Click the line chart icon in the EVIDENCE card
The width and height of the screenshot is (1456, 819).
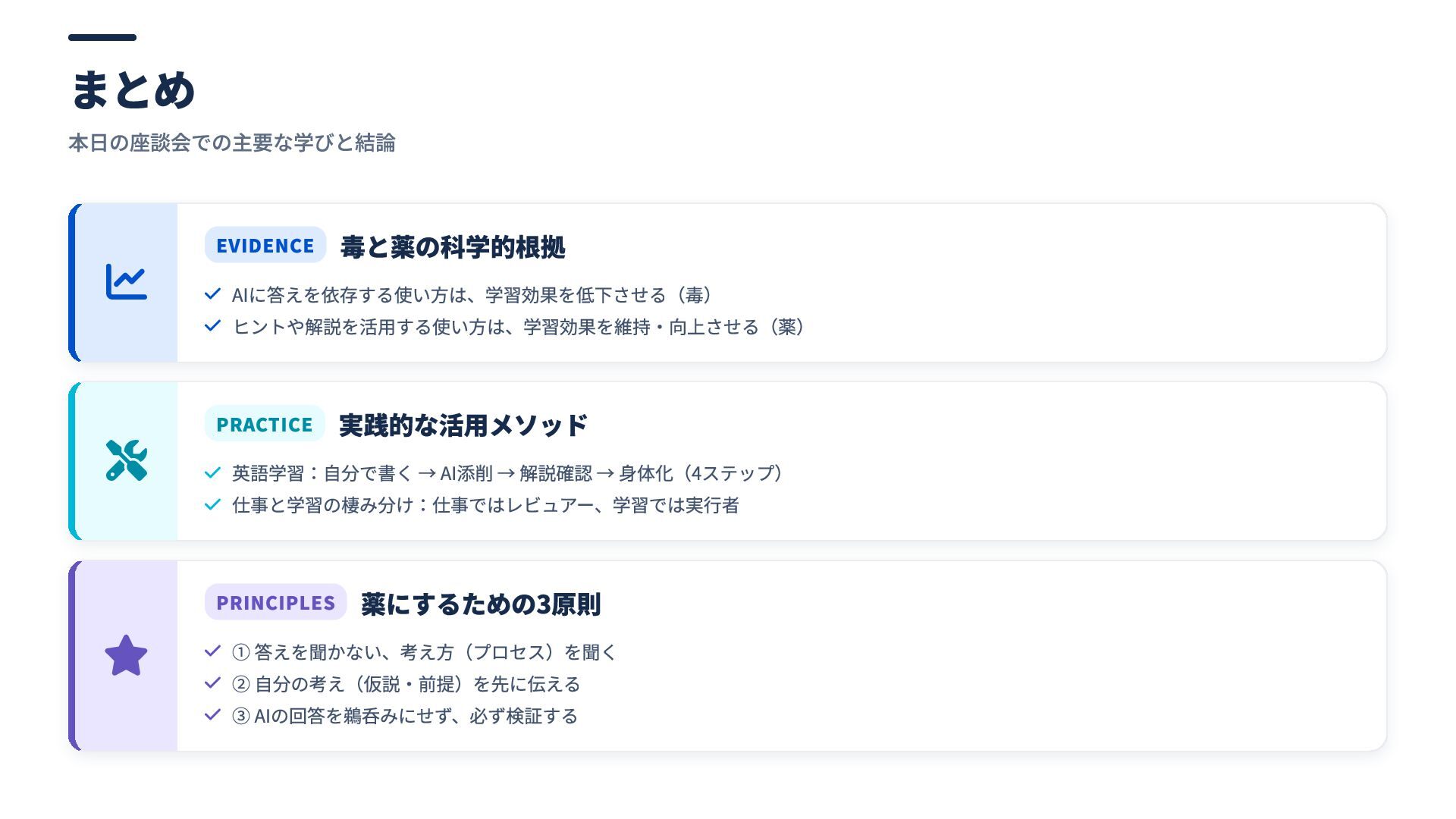coord(126,282)
